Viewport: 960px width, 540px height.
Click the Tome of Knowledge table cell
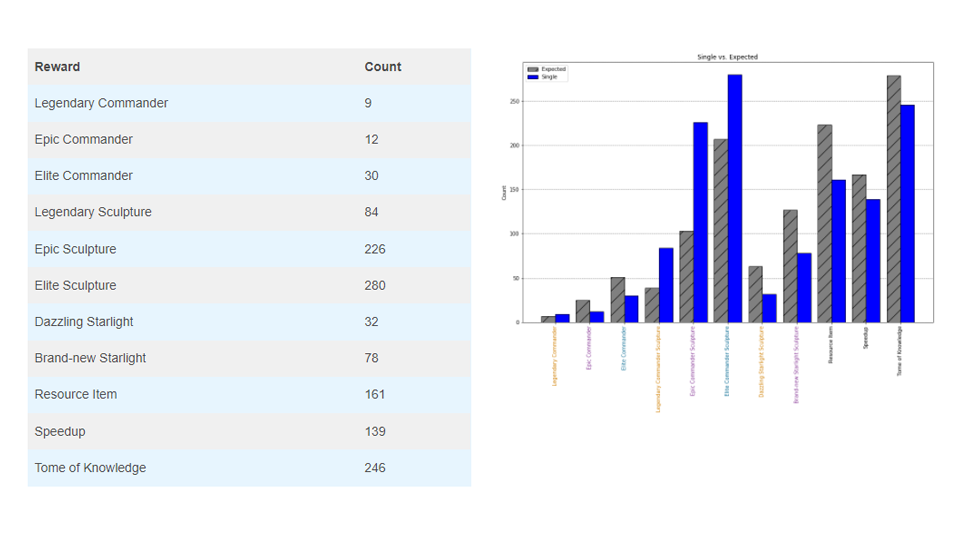[x=90, y=468]
